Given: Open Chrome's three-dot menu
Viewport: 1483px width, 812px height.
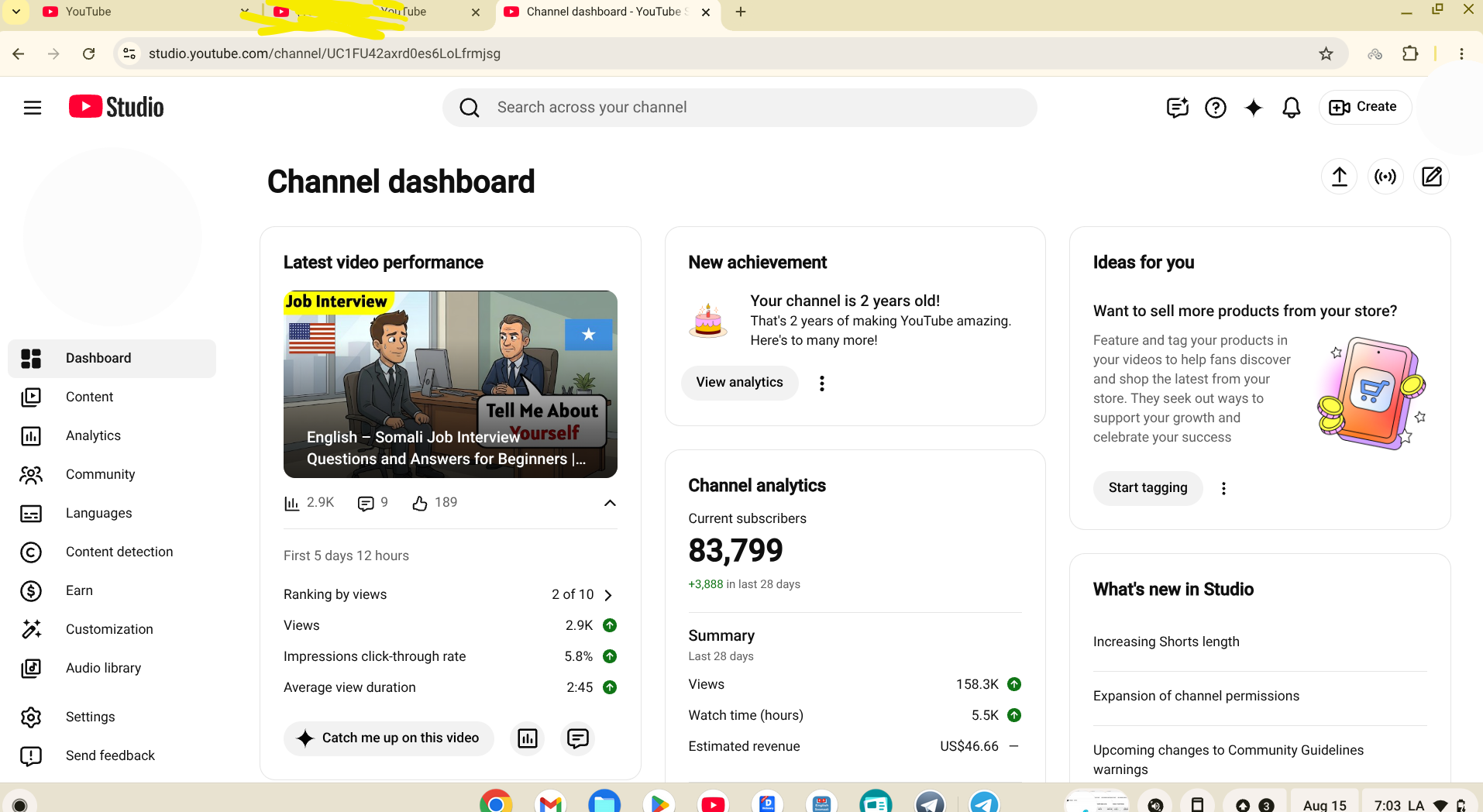Looking at the screenshot, I should pyautogui.click(x=1461, y=53).
